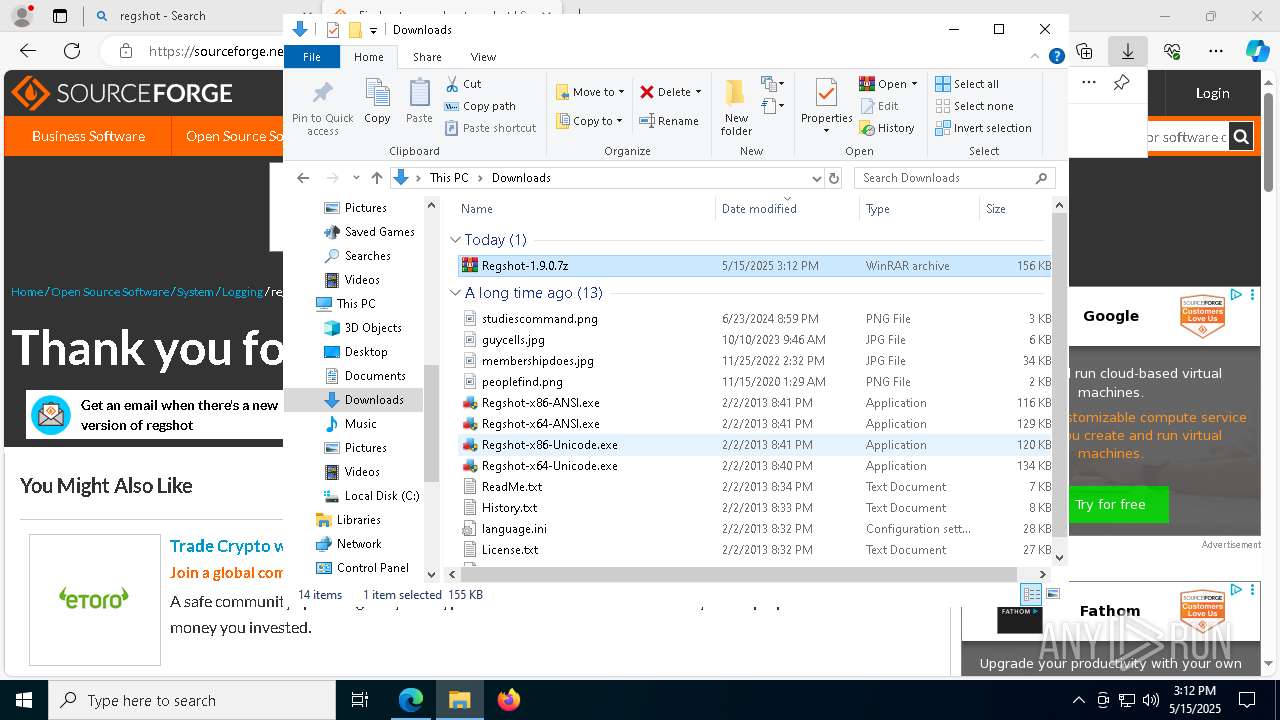Create a New folder
The image size is (1280, 720).
pos(736,108)
